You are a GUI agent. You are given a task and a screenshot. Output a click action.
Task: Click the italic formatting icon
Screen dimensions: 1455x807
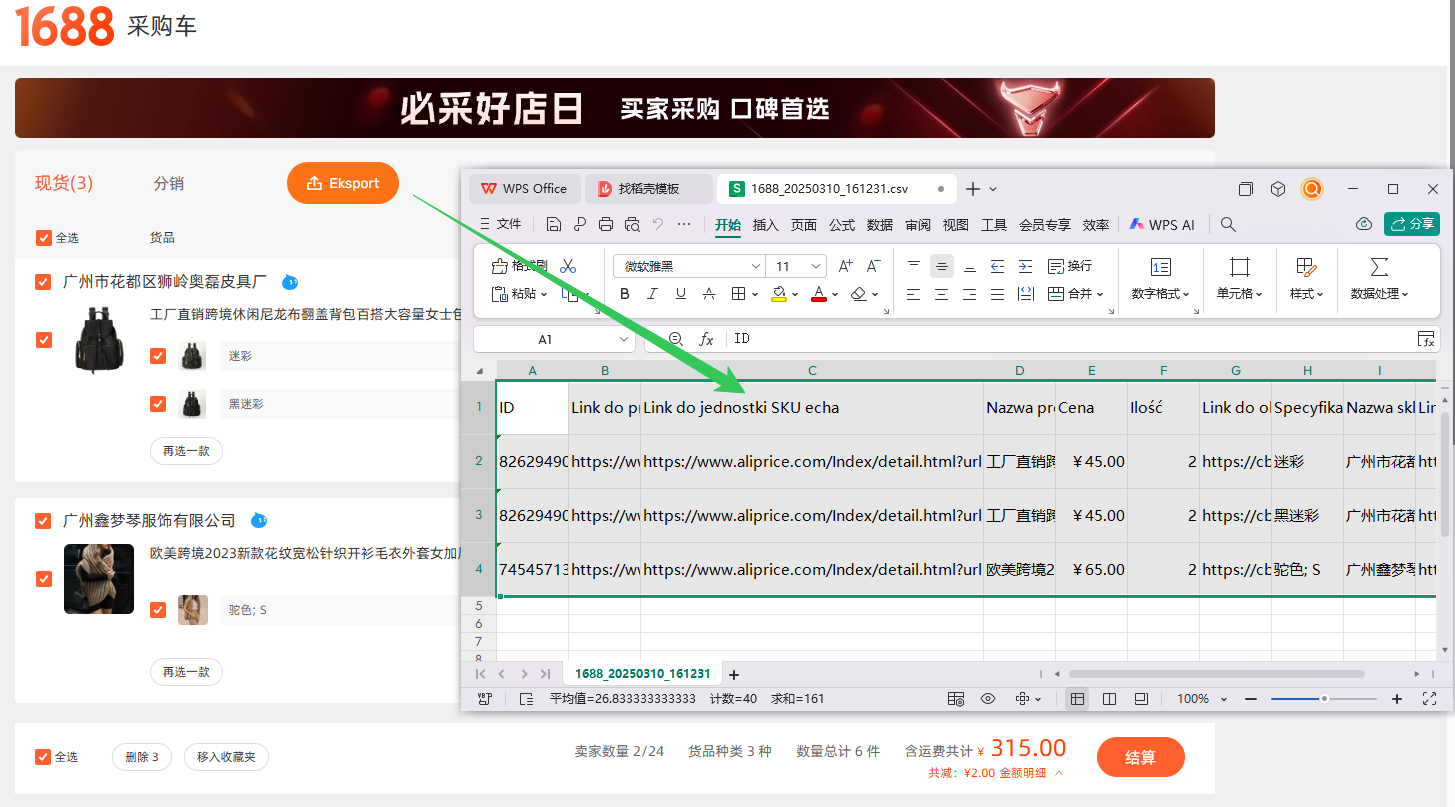point(653,294)
